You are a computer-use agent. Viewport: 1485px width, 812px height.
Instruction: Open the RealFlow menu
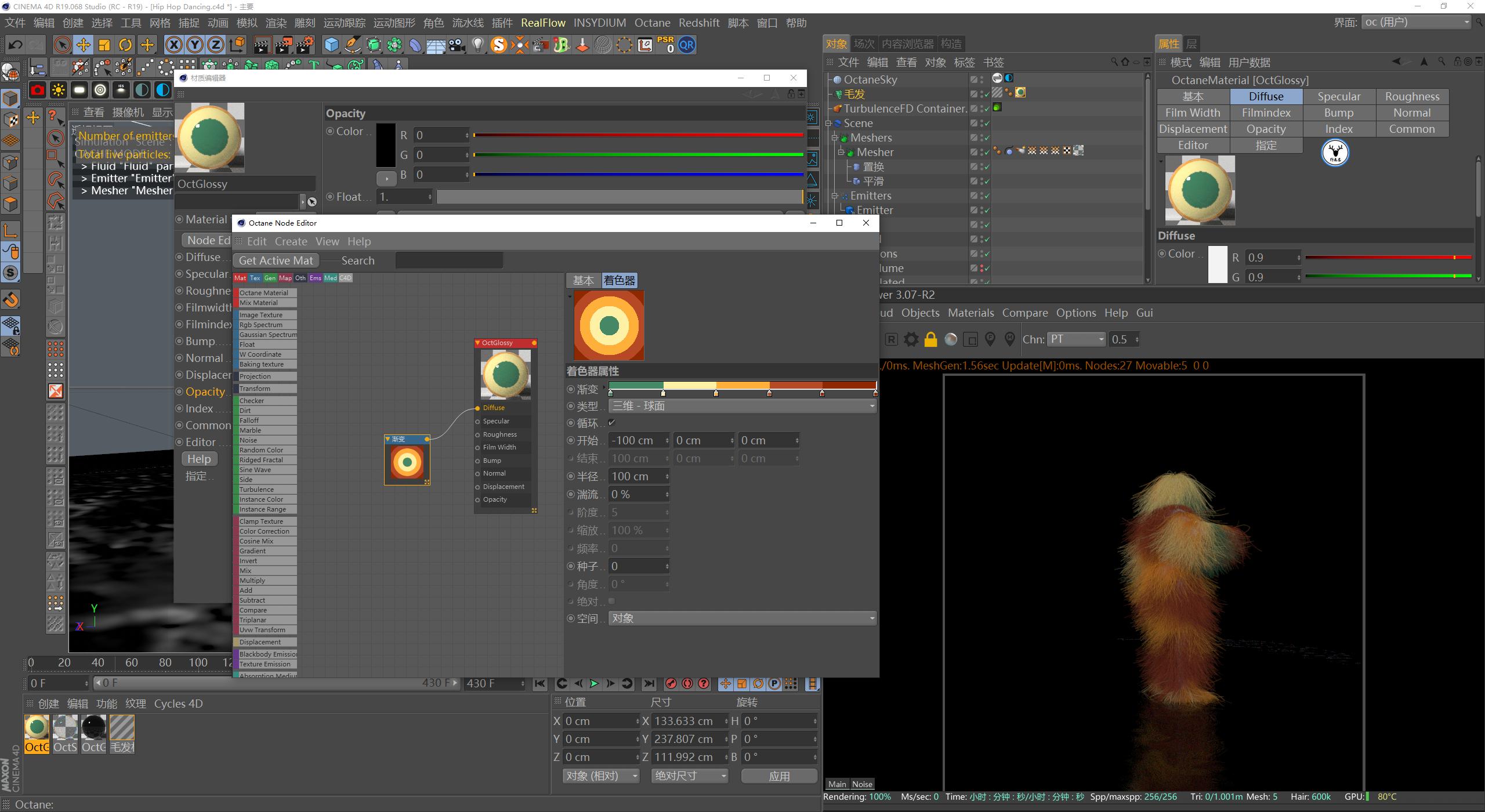coord(543,23)
